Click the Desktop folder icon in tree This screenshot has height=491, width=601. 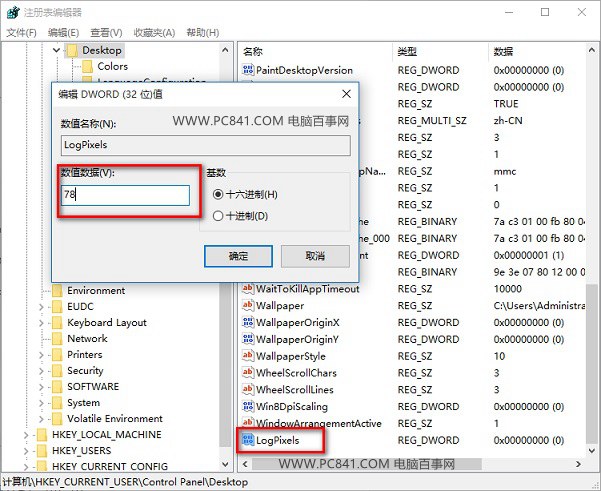tap(72, 51)
